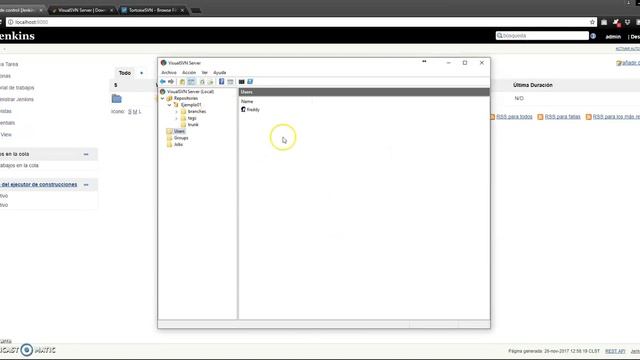The width and height of the screenshot is (640, 360).
Task: Expand the branches folder node
Action: pyautogui.click(x=176, y=111)
